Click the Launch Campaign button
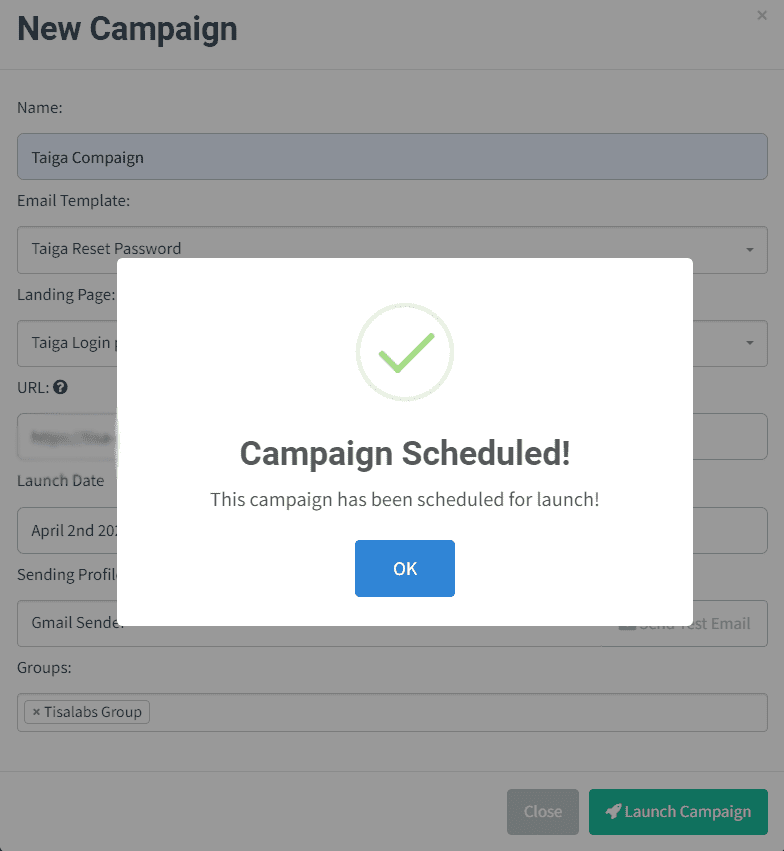The height and width of the screenshot is (851, 784). coord(678,811)
